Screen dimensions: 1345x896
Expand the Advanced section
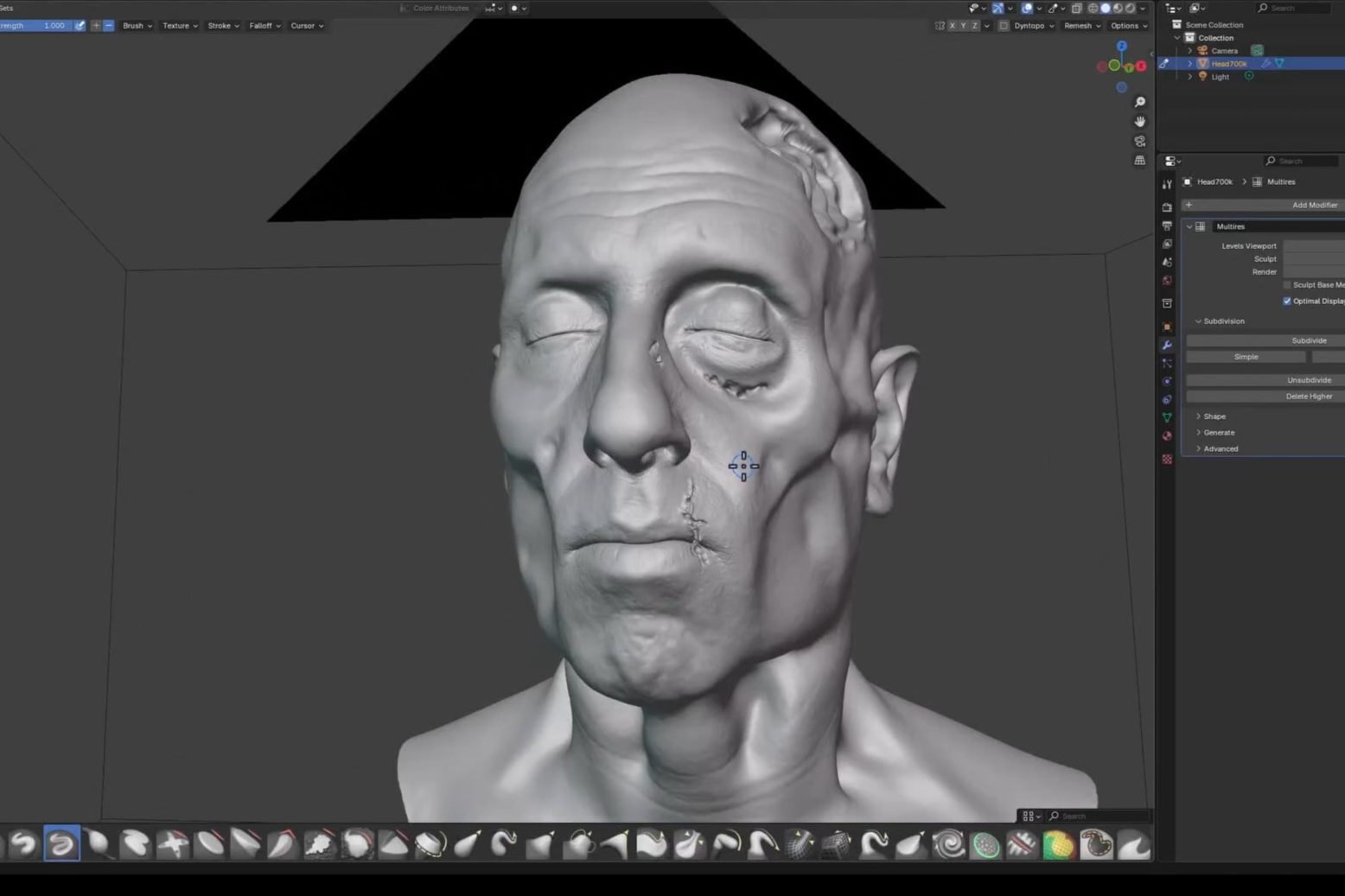(x=1220, y=449)
